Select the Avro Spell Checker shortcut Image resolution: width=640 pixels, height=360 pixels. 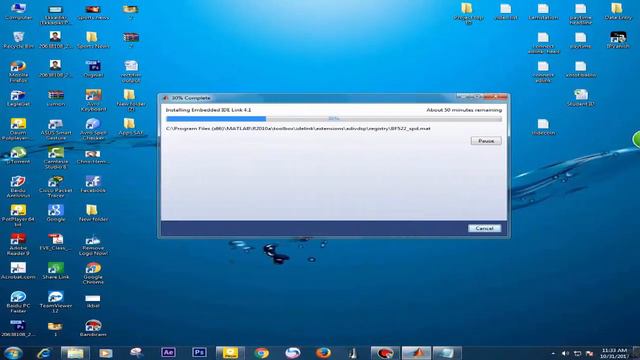93,129
